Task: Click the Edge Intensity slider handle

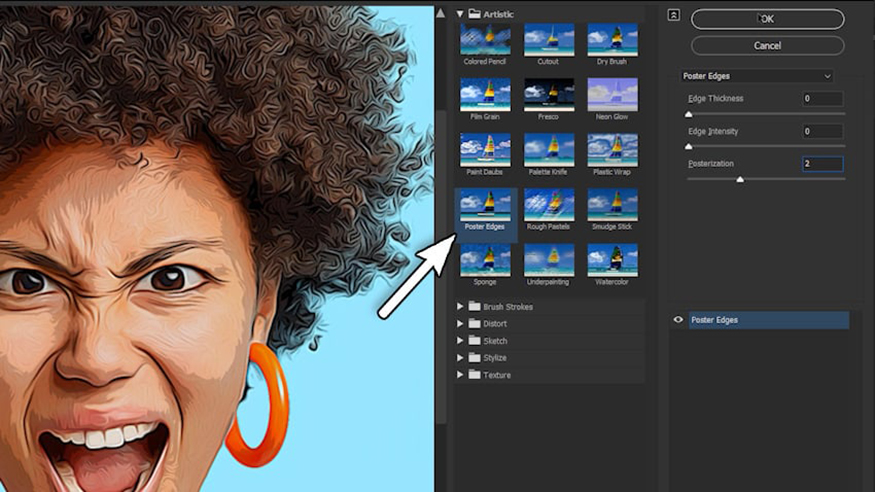Action: [x=689, y=147]
